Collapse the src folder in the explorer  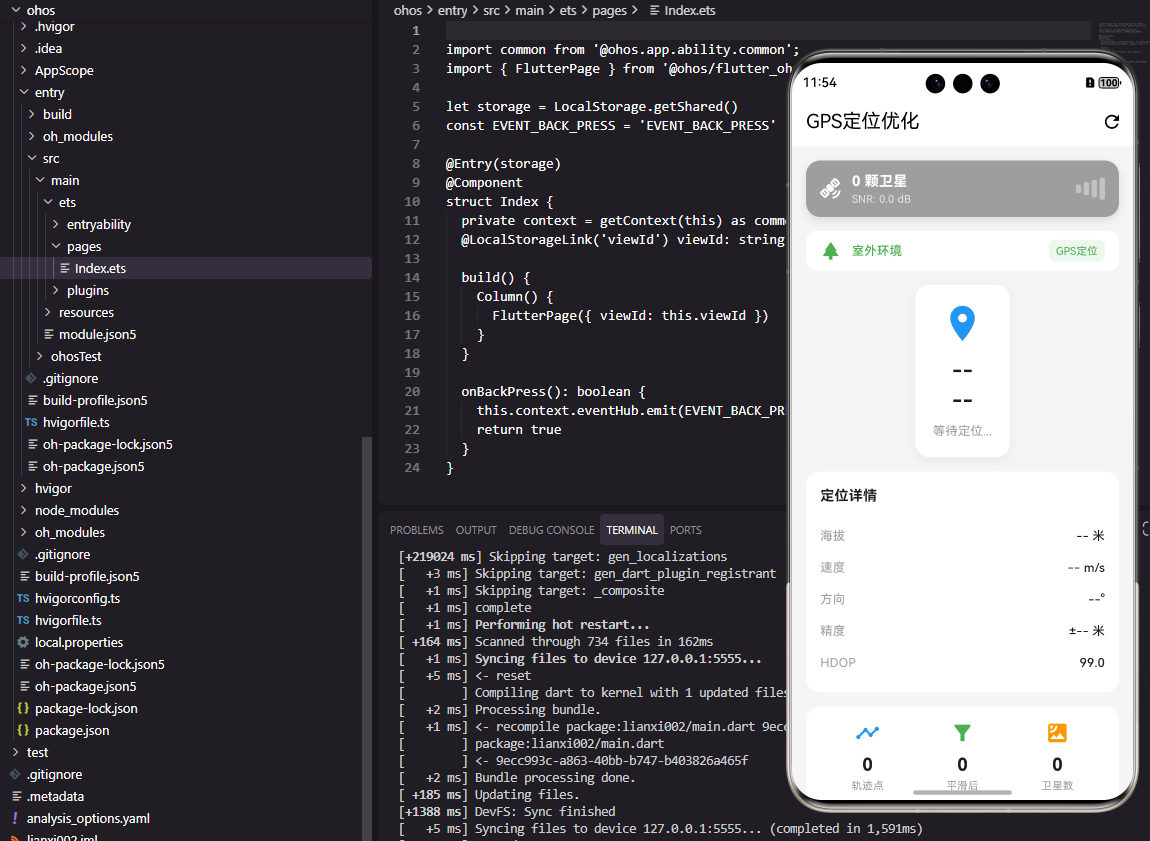(34, 158)
